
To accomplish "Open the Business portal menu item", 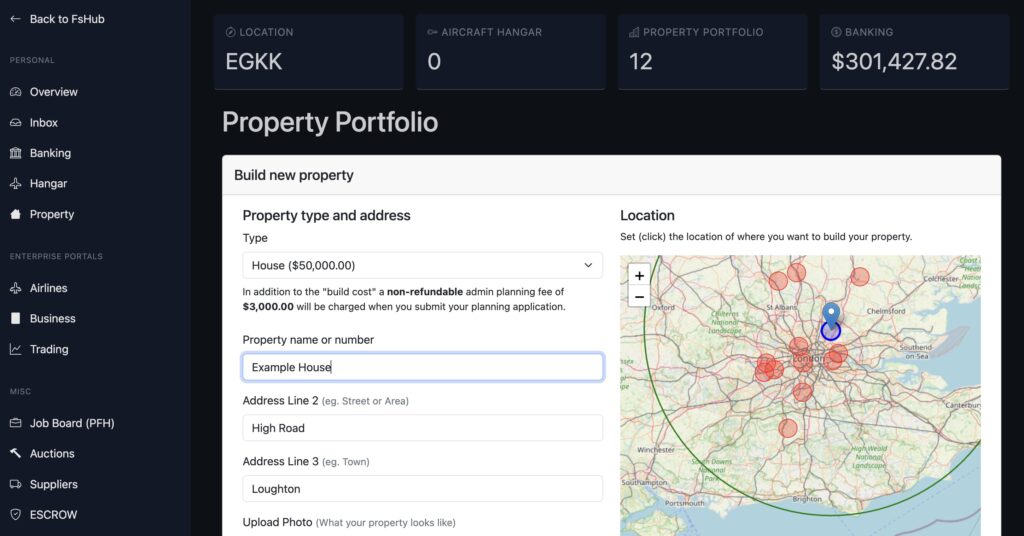I will (52, 319).
